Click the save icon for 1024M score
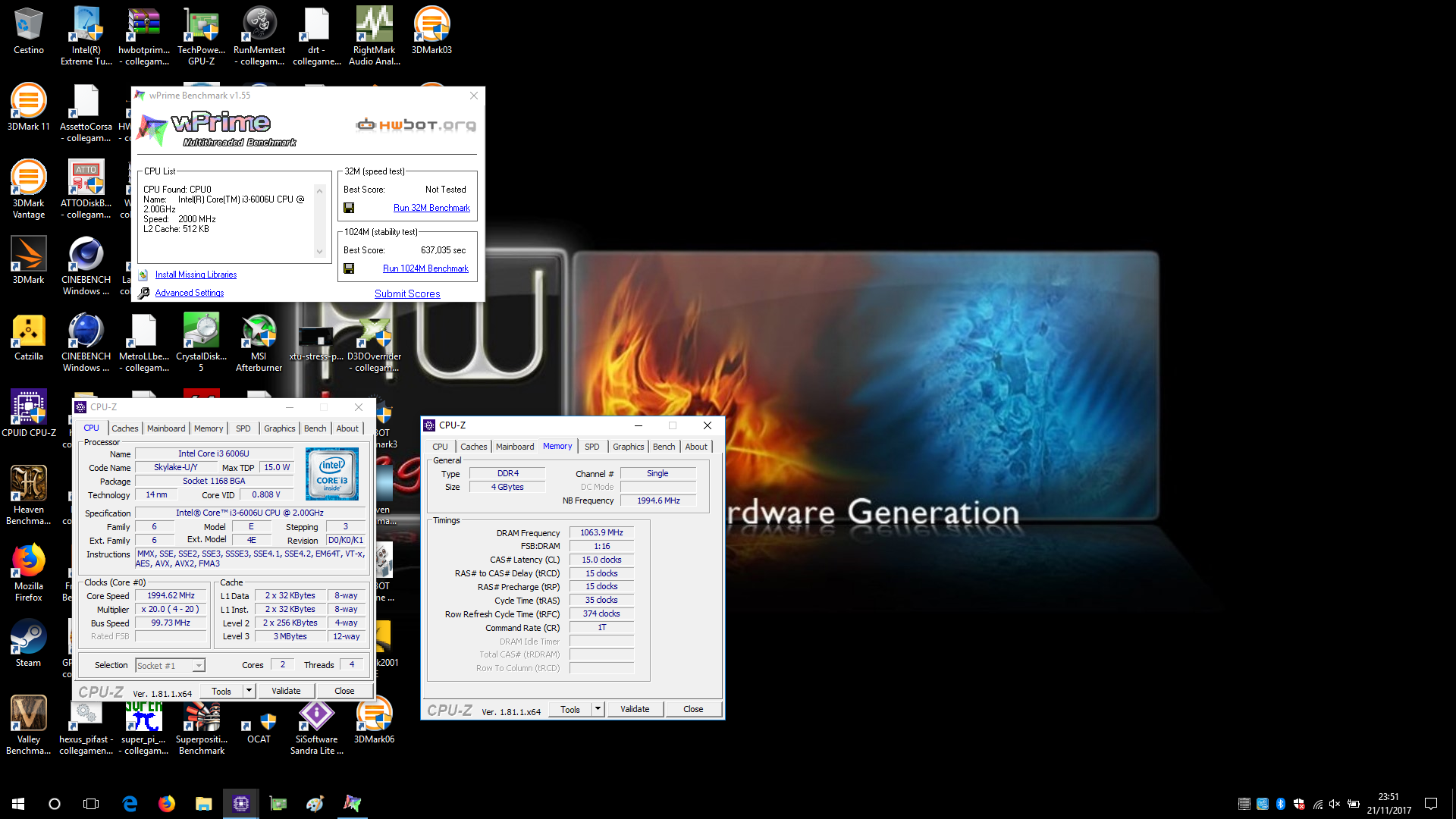This screenshot has width=1456, height=819. [x=349, y=268]
